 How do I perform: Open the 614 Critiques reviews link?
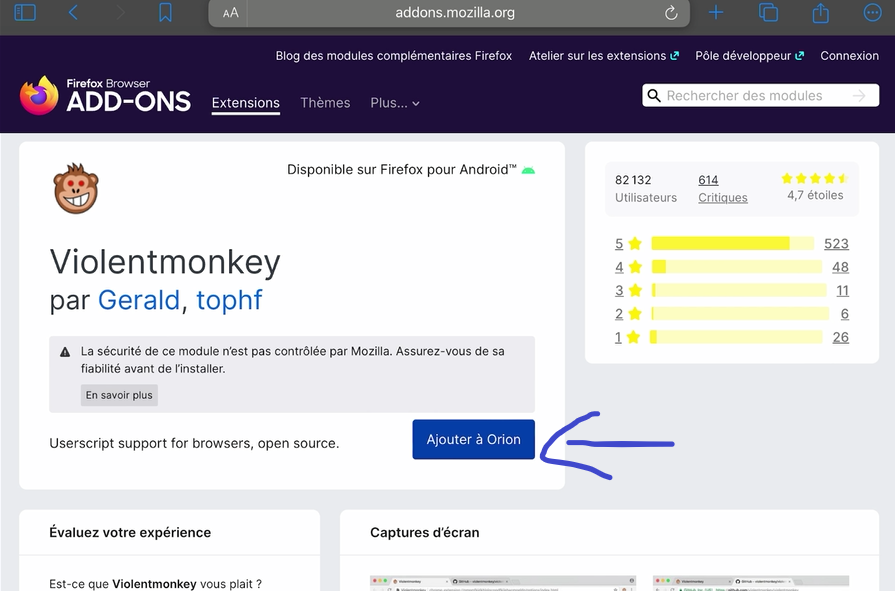(x=722, y=189)
